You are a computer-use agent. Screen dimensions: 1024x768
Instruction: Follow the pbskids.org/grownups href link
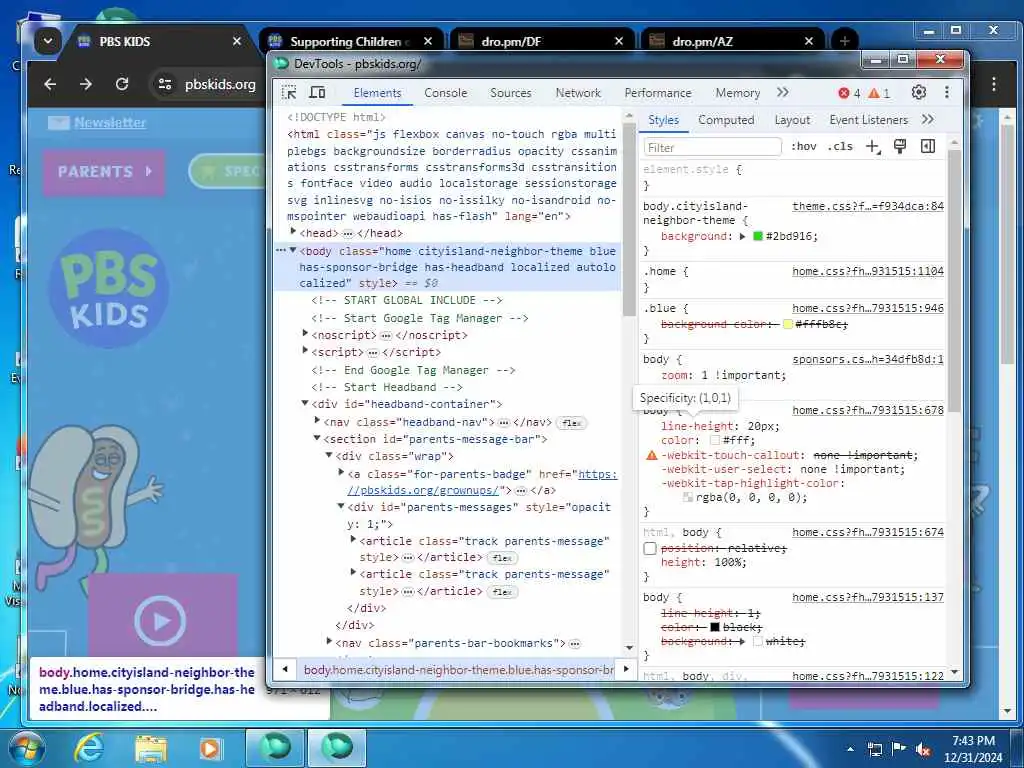pyautogui.click(x=483, y=482)
